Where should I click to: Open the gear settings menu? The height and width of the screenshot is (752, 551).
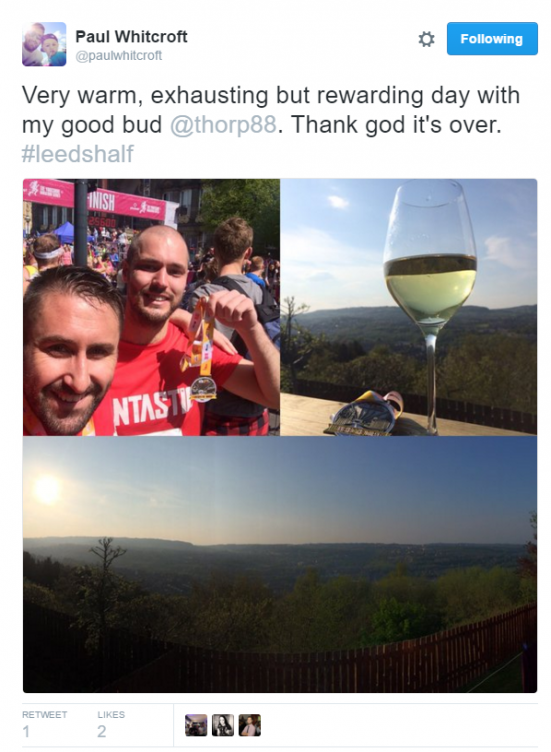coord(426,39)
